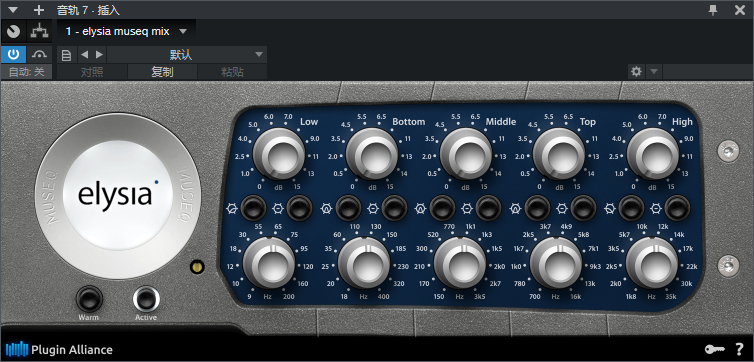Viewport: 754px width, 362px height.
Task: Click the 自动: 关 automation button
Action: [x=27, y=72]
